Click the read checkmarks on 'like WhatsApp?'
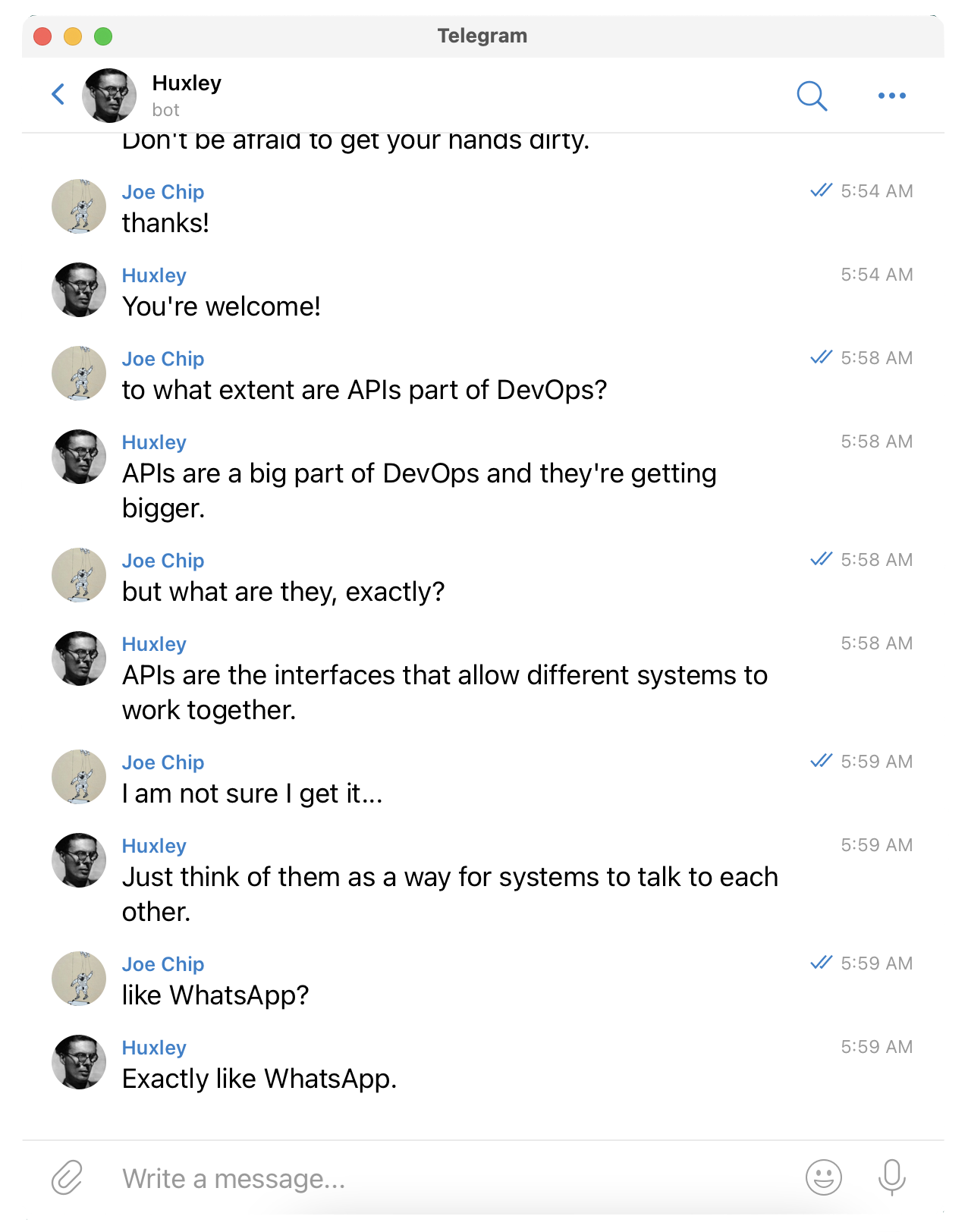This screenshot has width=968, height=1232. [822, 963]
